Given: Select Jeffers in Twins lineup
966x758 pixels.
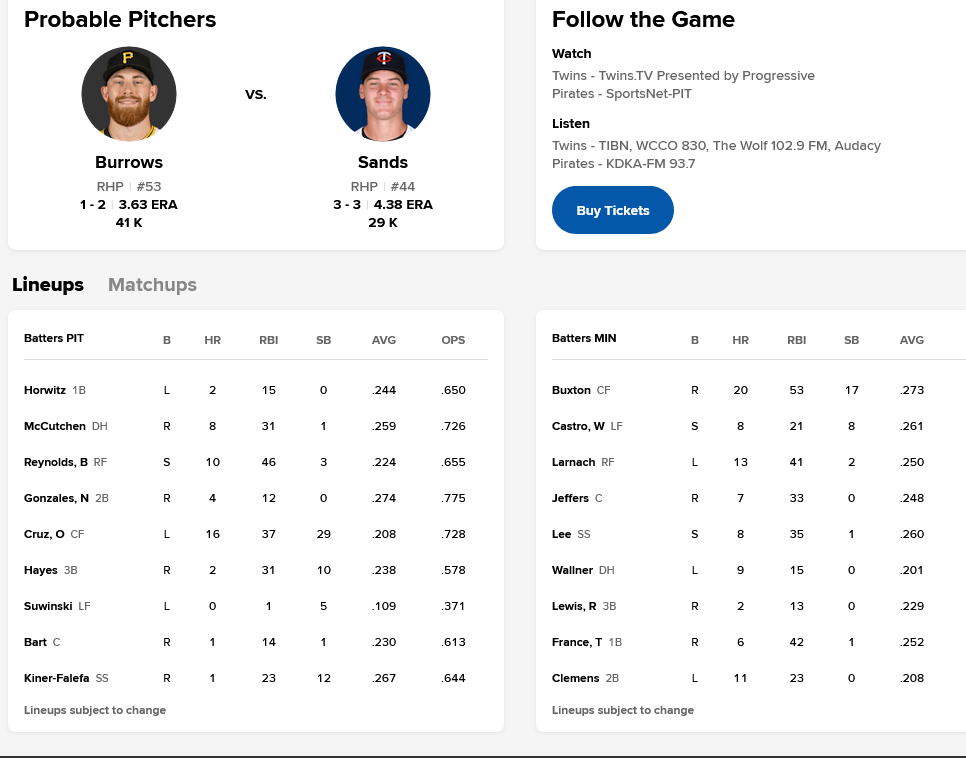Looking at the screenshot, I should coord(570,498).
